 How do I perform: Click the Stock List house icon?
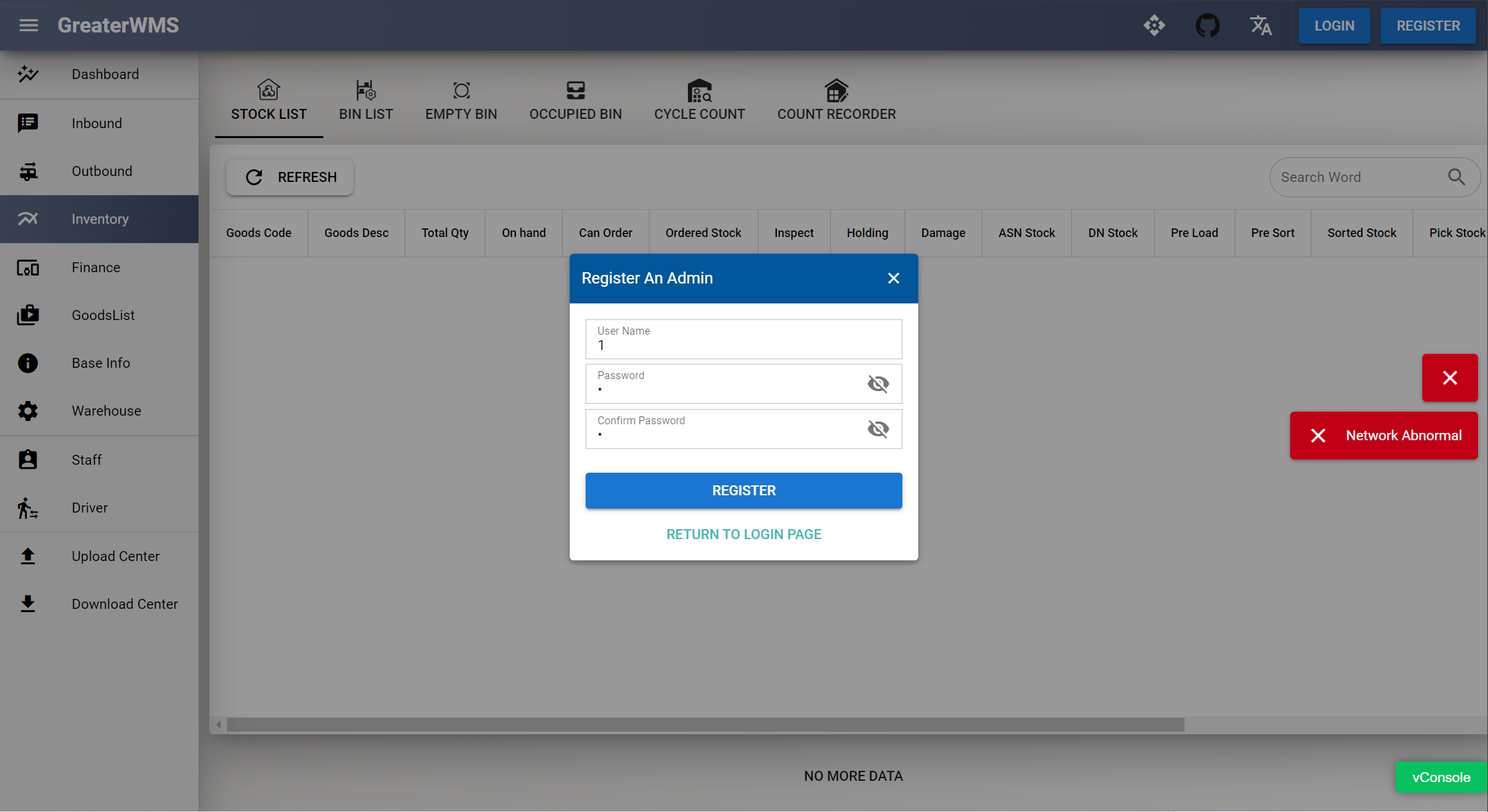tap(269, 90)
